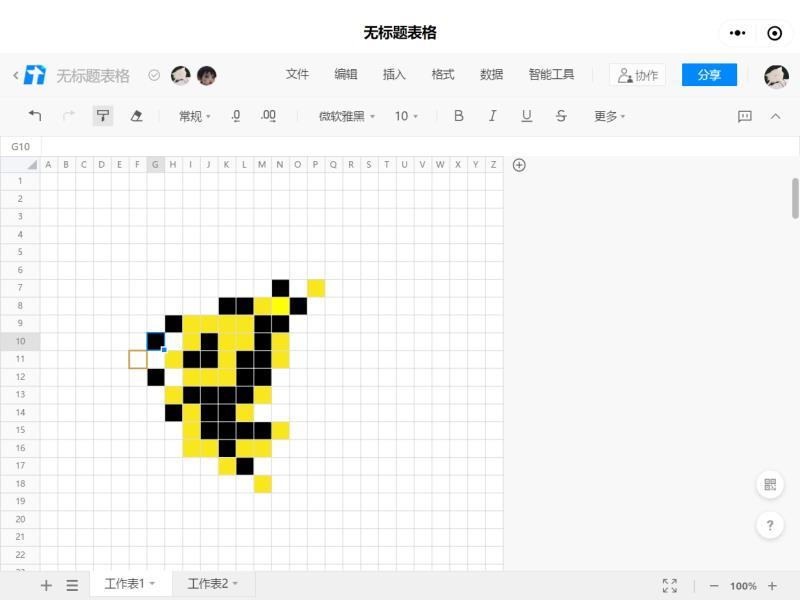Viewport: 800px width, 600px height.
Task: Click the select-all corner triangle
Action: click(32, 164)
